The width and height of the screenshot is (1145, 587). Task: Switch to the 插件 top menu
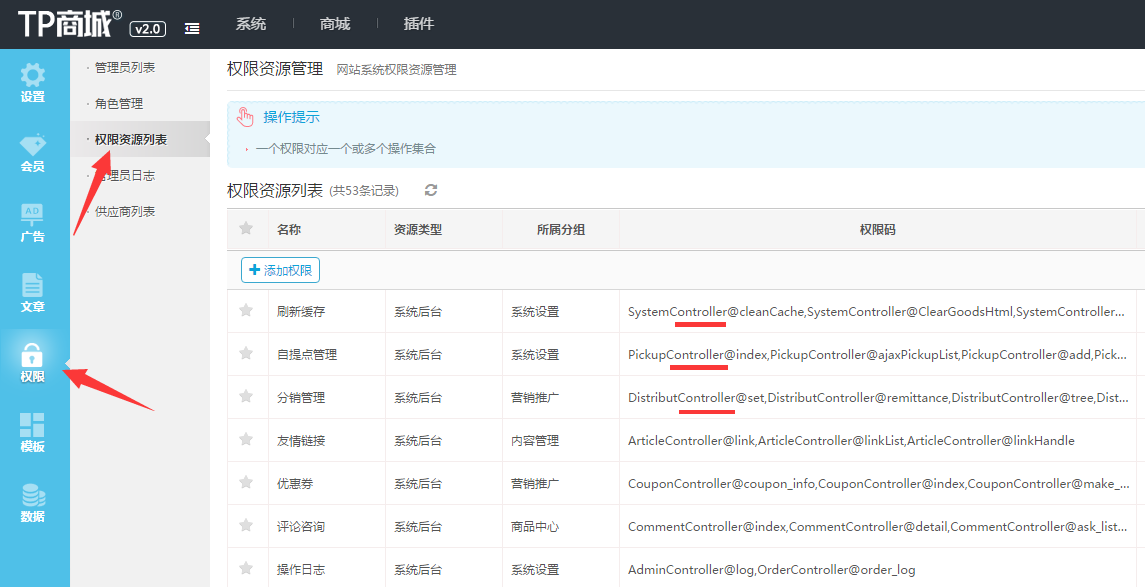[x=419, y=24]
